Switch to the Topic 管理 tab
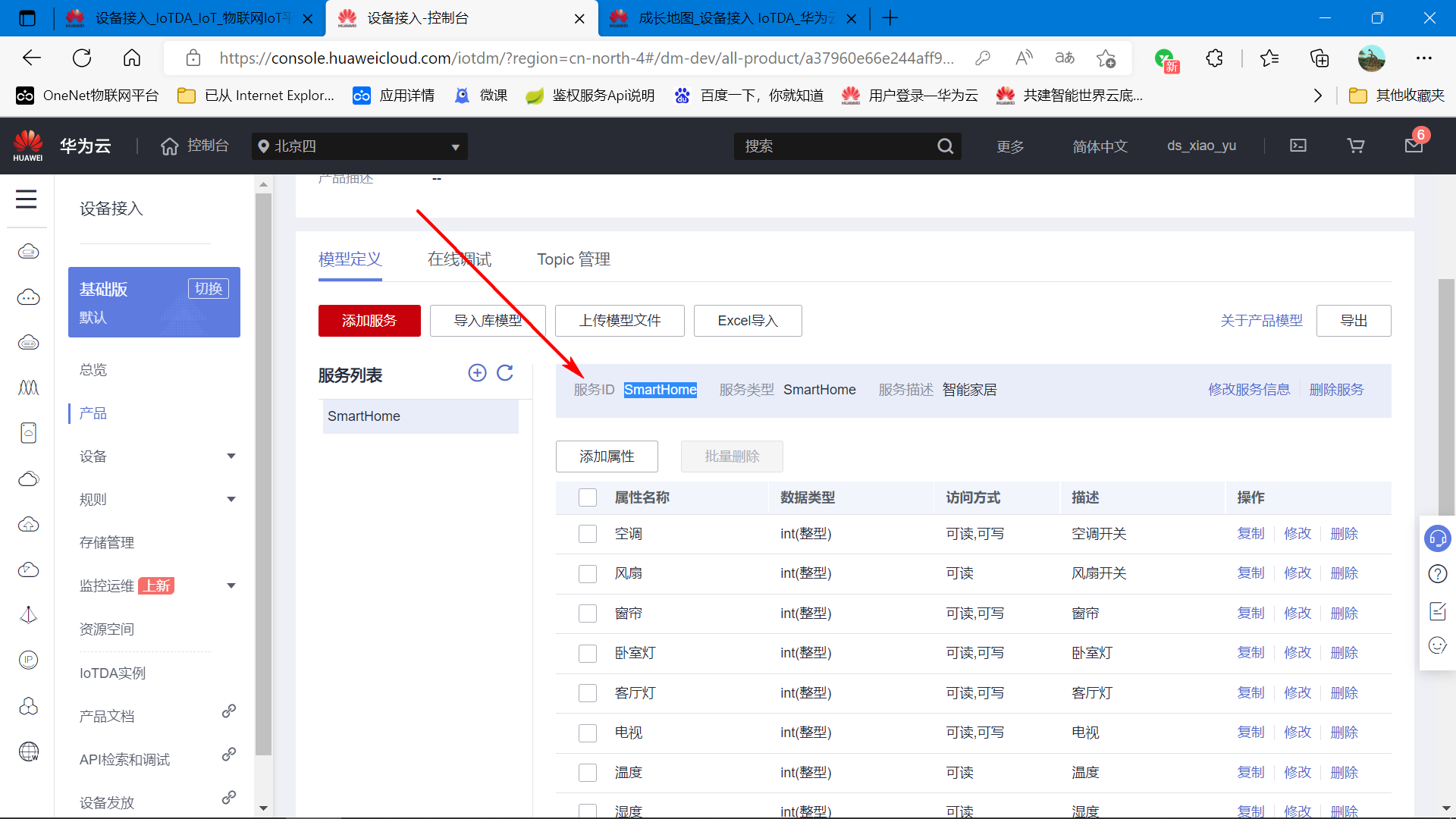The image size is (1456, 819). [x=573, y=259]
